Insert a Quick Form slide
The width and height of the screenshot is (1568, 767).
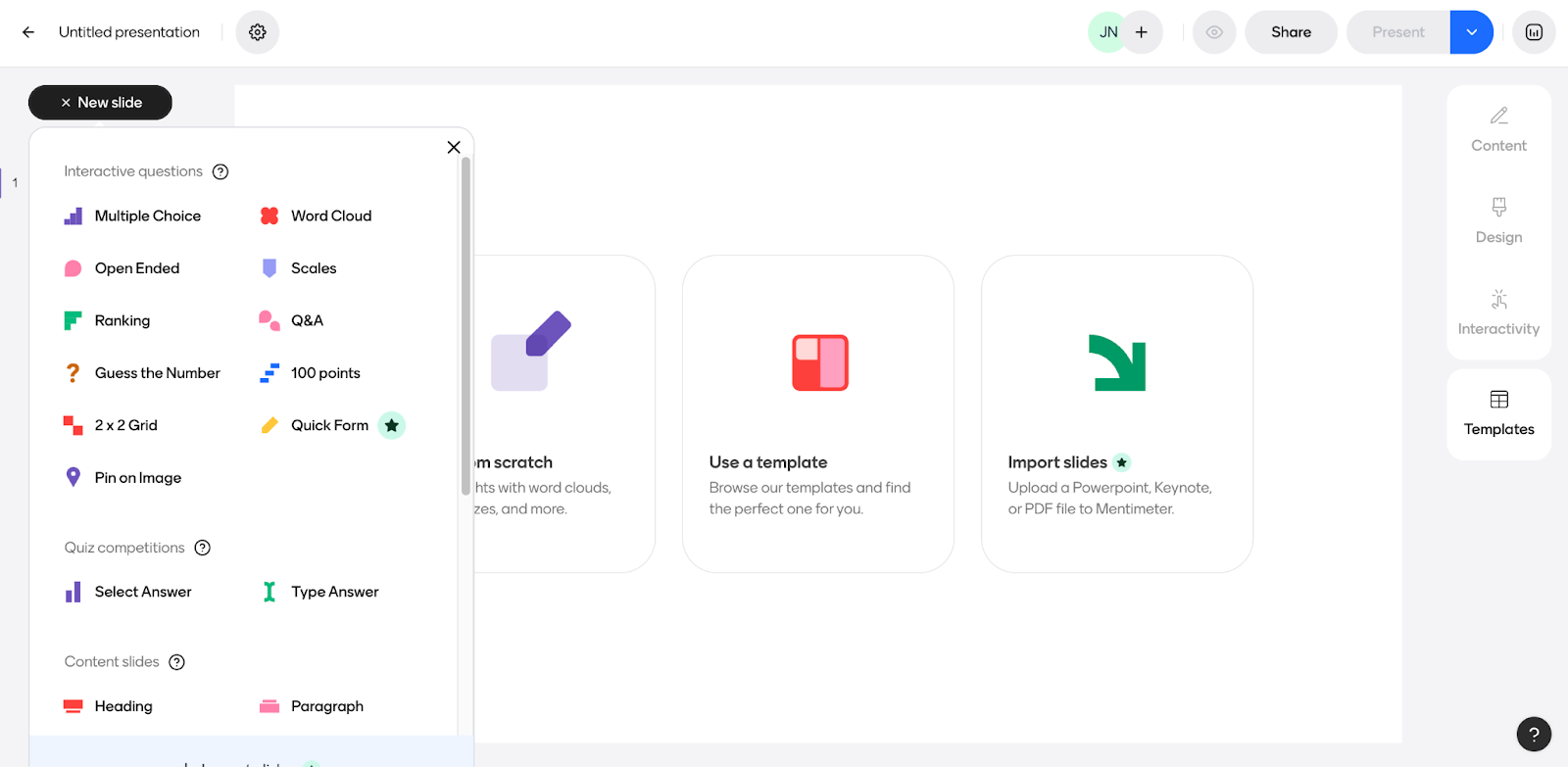315,425
